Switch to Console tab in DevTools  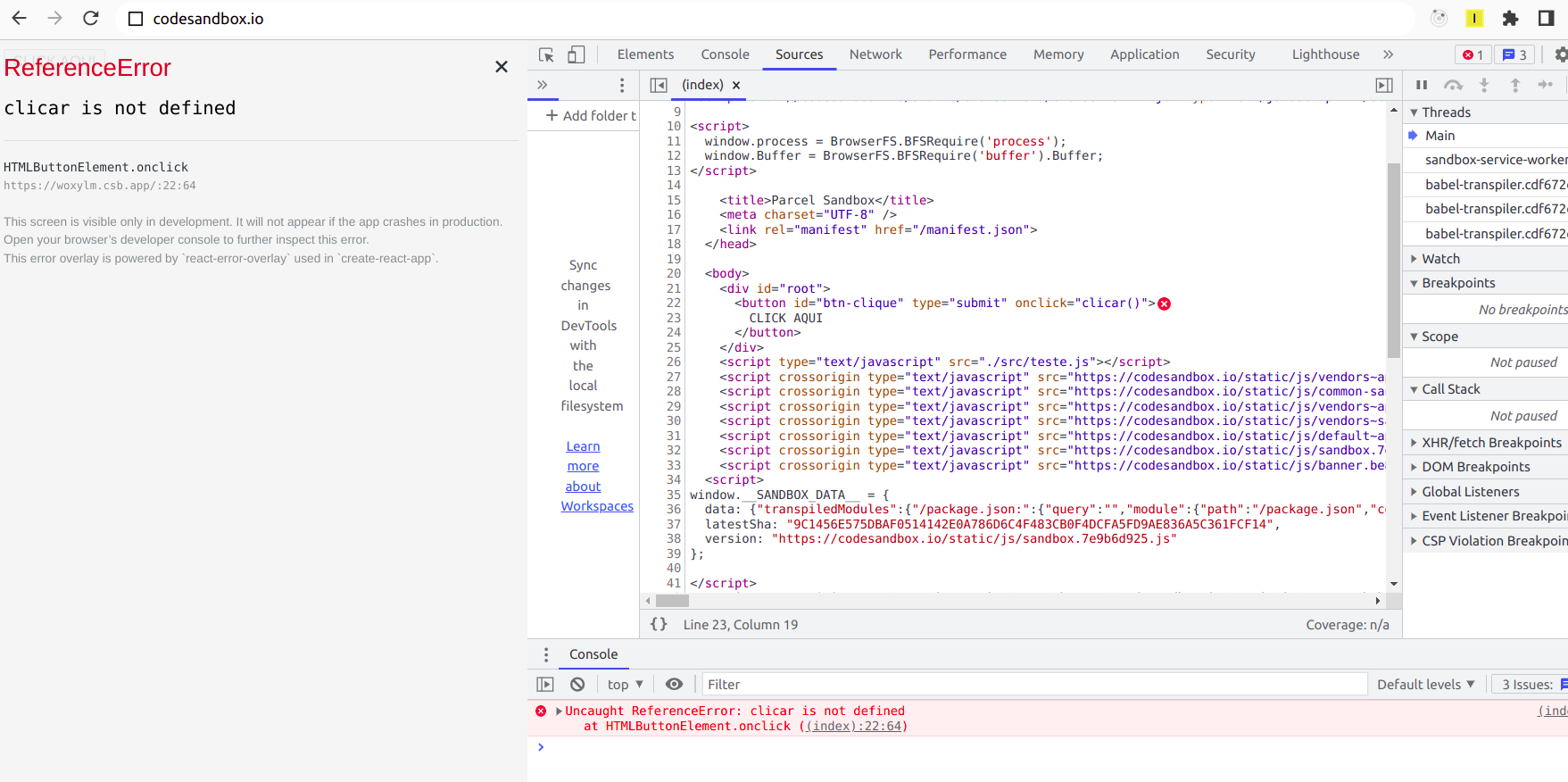tap(725, 54)
